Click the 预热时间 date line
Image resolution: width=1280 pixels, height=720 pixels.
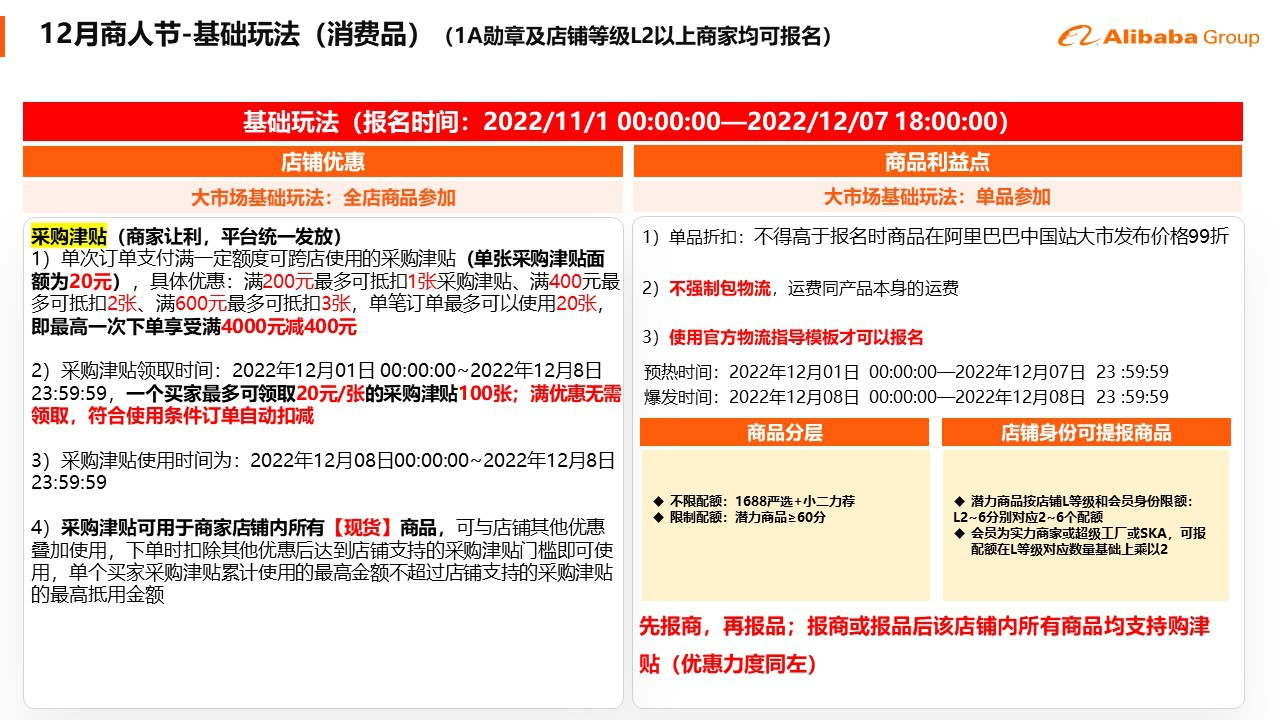[905, 372]
